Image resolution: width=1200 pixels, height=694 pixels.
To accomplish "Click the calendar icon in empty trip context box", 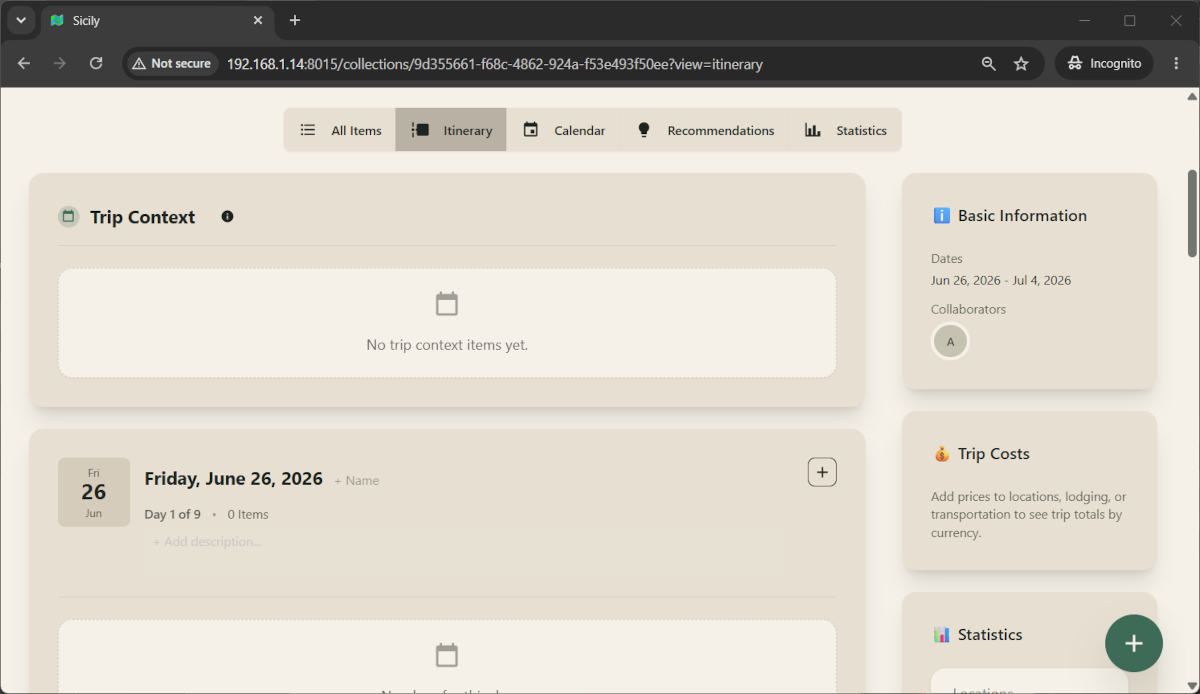I will (447, 304).
